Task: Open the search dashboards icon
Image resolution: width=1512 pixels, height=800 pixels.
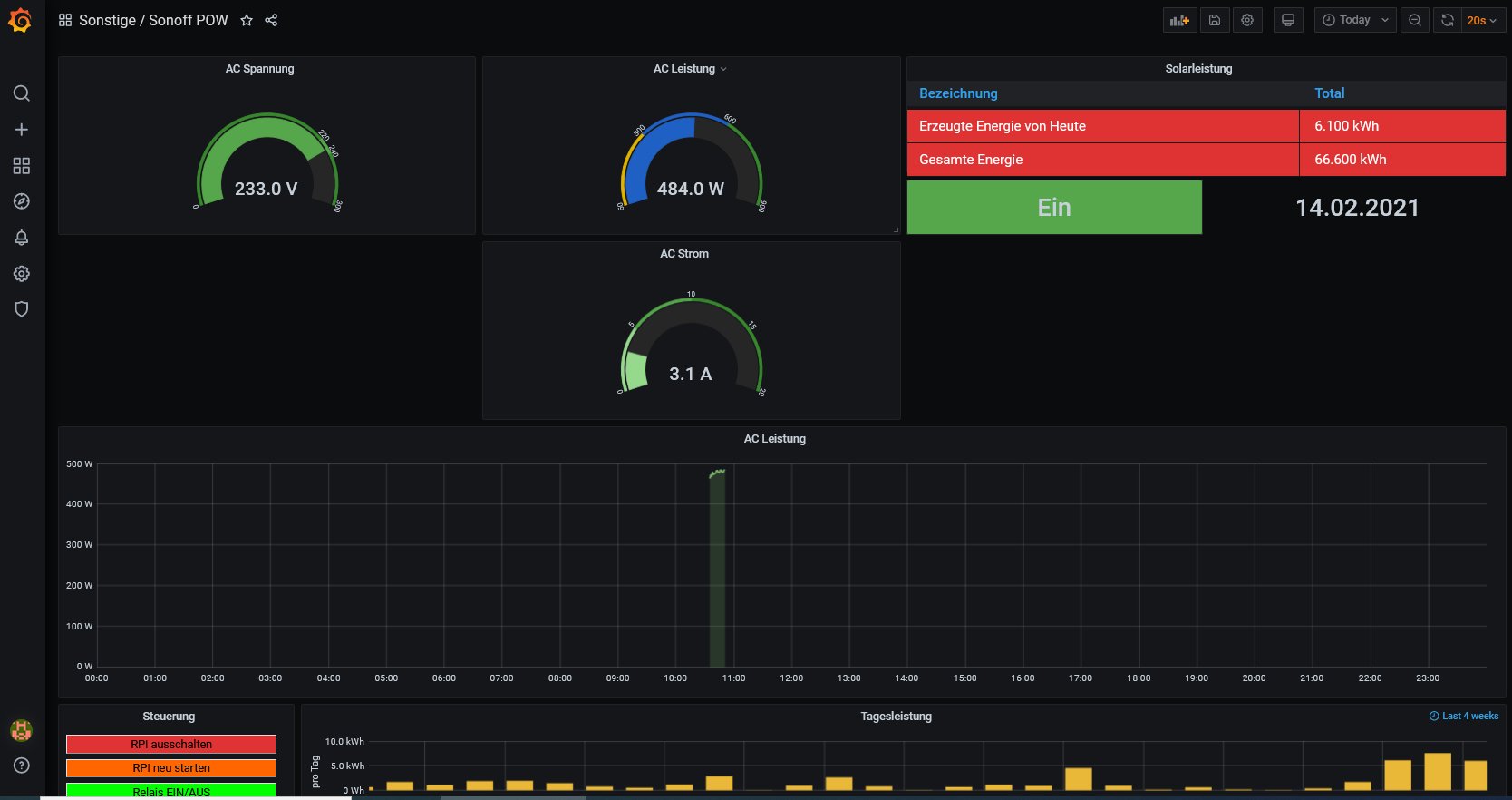Action: point(22,93)
